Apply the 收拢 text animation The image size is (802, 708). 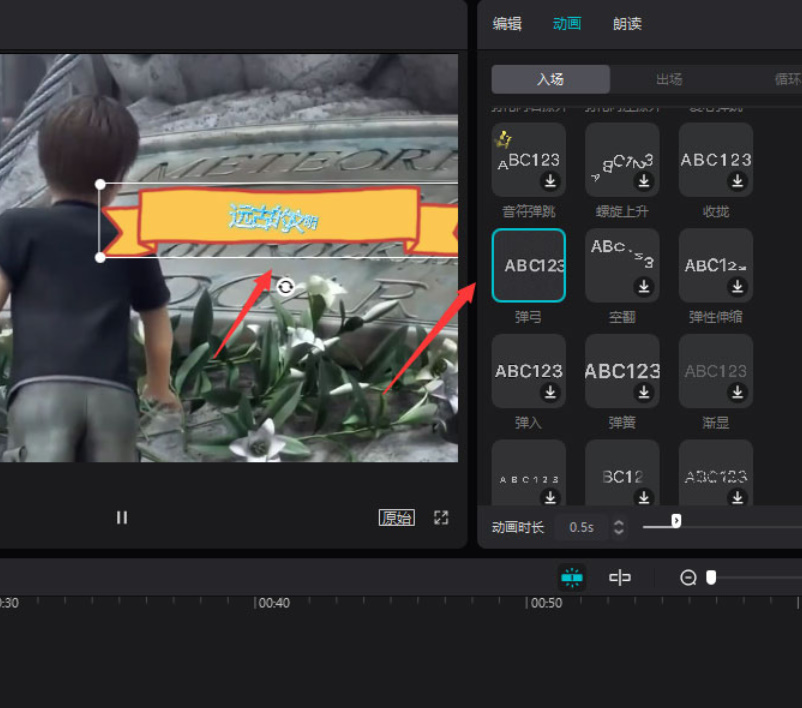click(715, 160)
